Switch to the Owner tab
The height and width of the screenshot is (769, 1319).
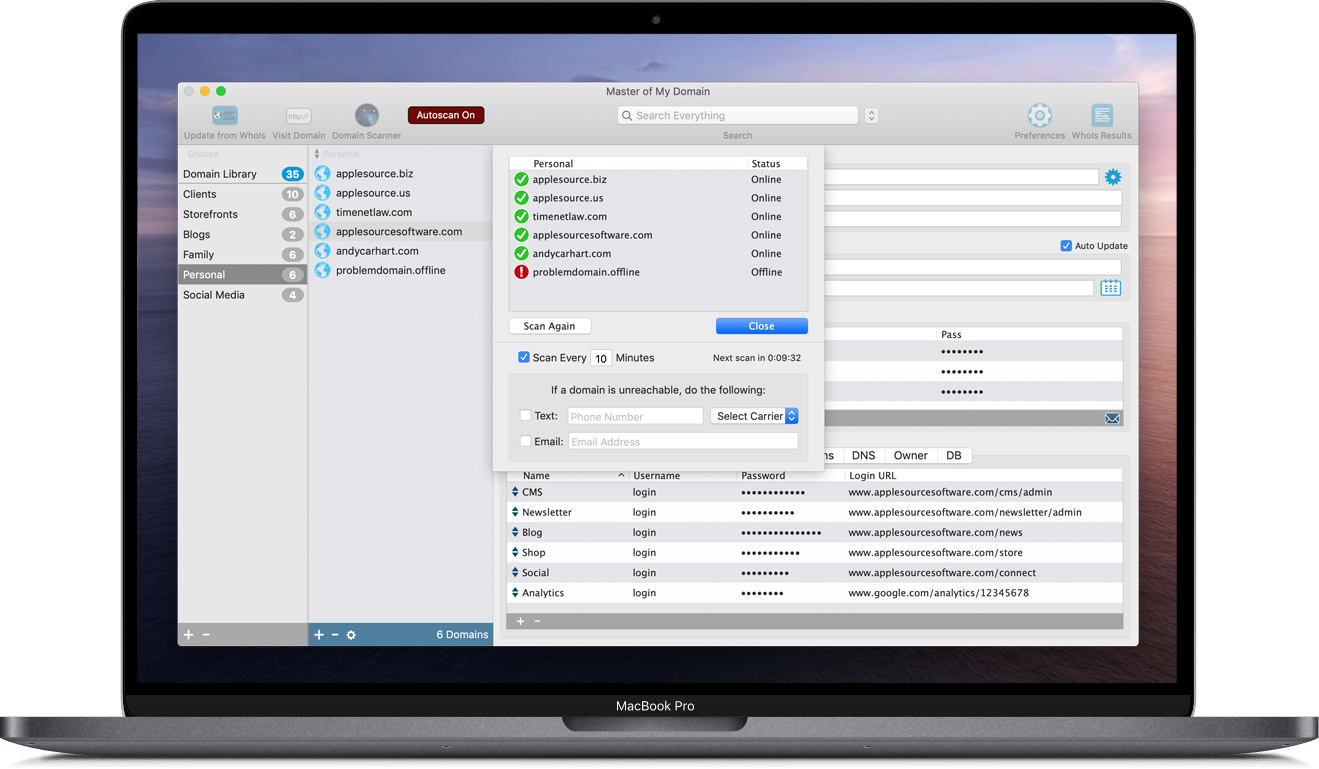coord(910,455)
